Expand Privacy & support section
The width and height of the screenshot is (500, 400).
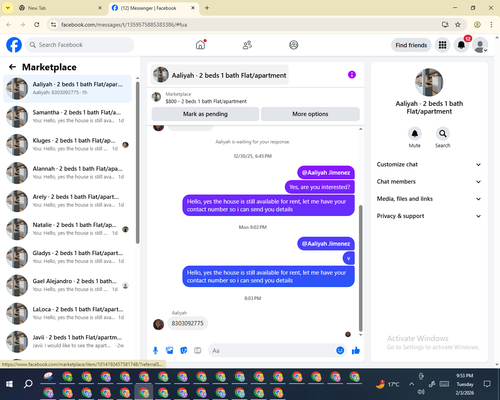(x=429, y=216)
